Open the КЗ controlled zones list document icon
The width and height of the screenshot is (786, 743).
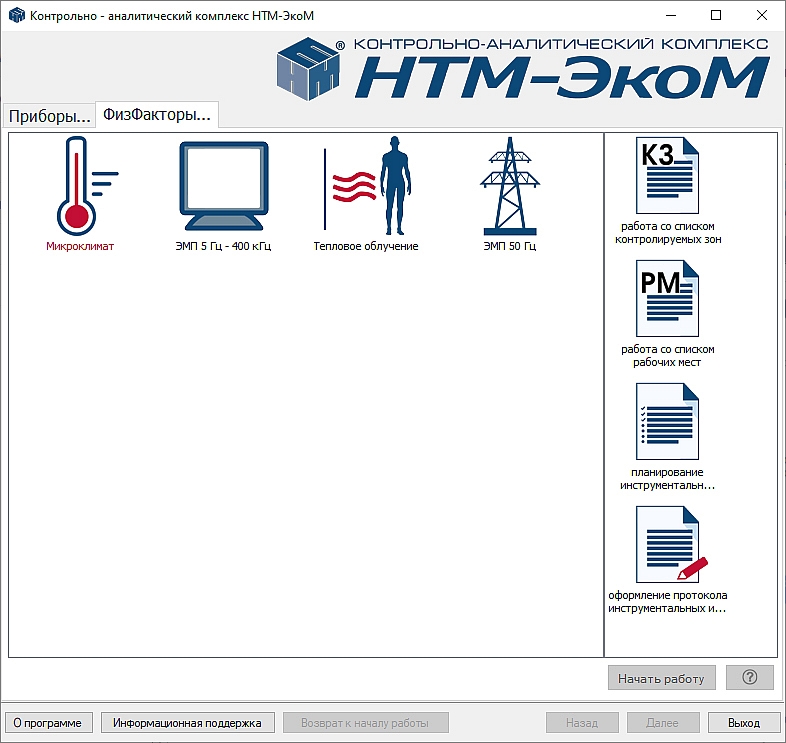point(667,175)
